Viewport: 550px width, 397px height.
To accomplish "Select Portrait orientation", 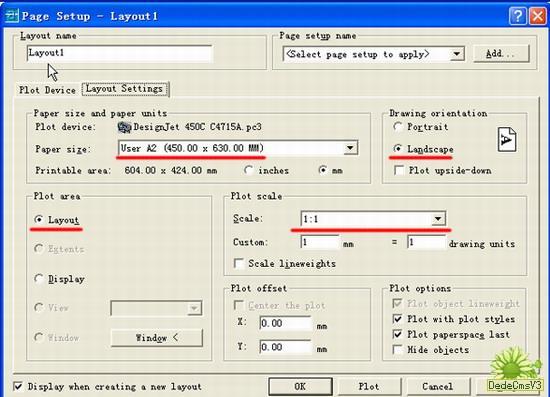I will click(x=398, y=127).
